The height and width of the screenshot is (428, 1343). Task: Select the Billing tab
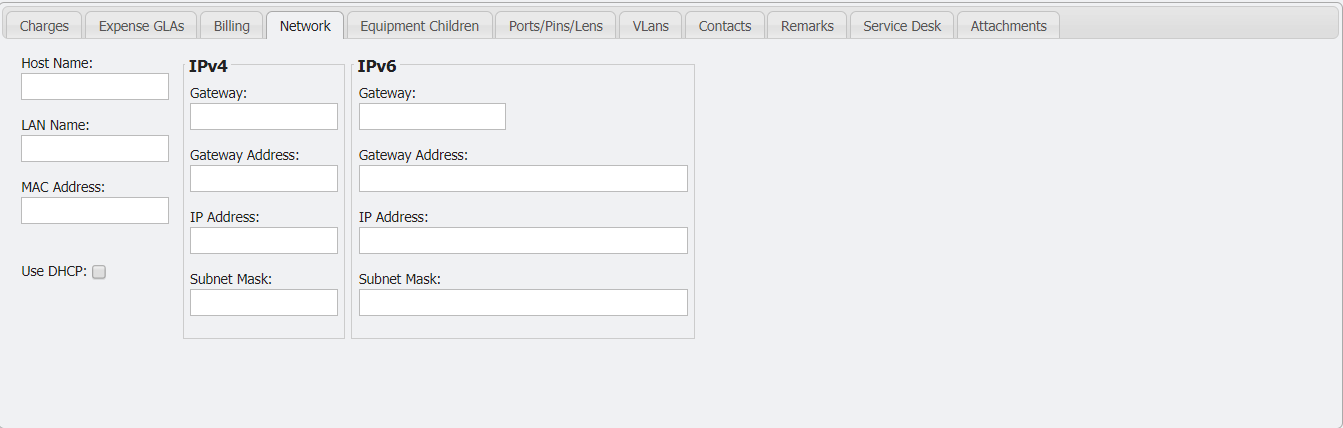(x=231, y=26)
